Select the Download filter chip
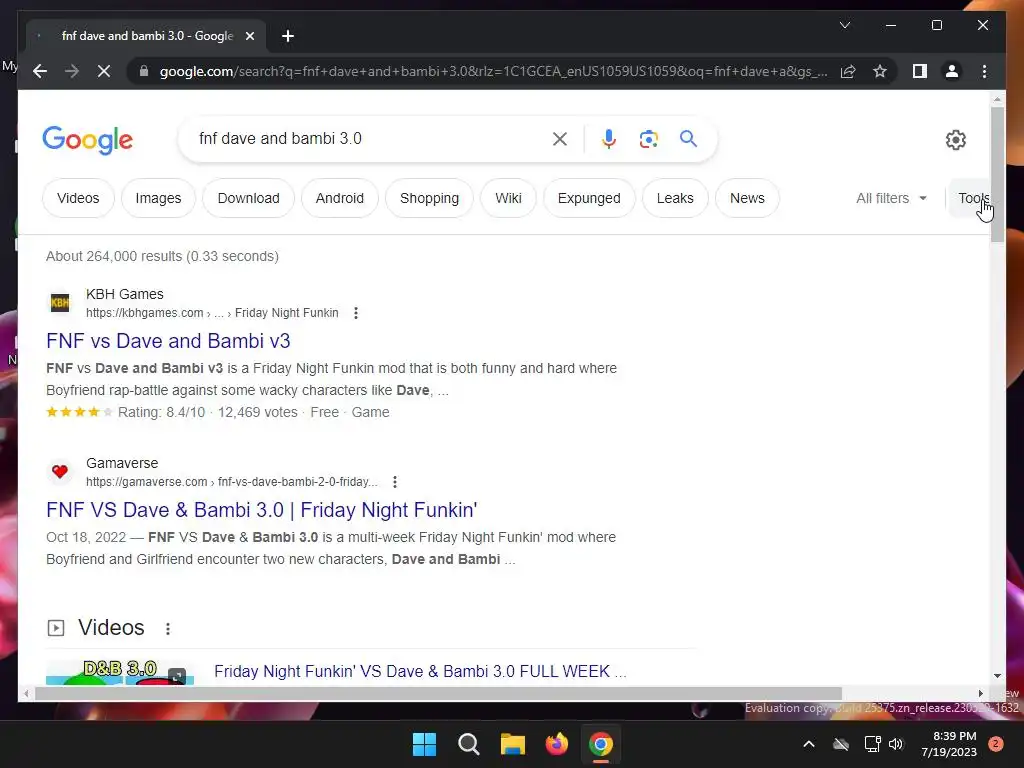The height and width of the screenshot is (768, 1024). [248, 198]
